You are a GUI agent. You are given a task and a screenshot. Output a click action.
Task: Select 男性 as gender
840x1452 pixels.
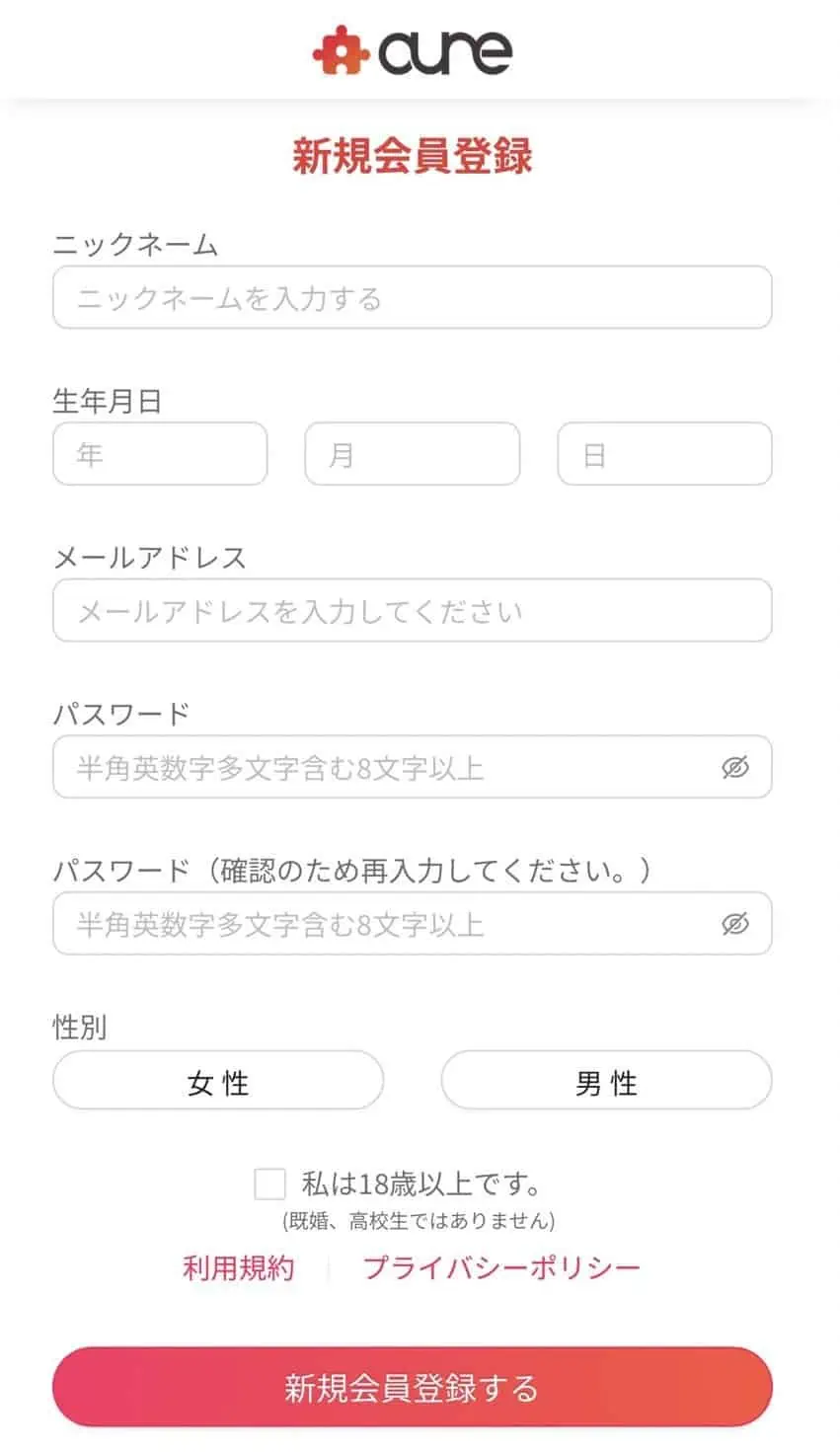[606, 1081]
